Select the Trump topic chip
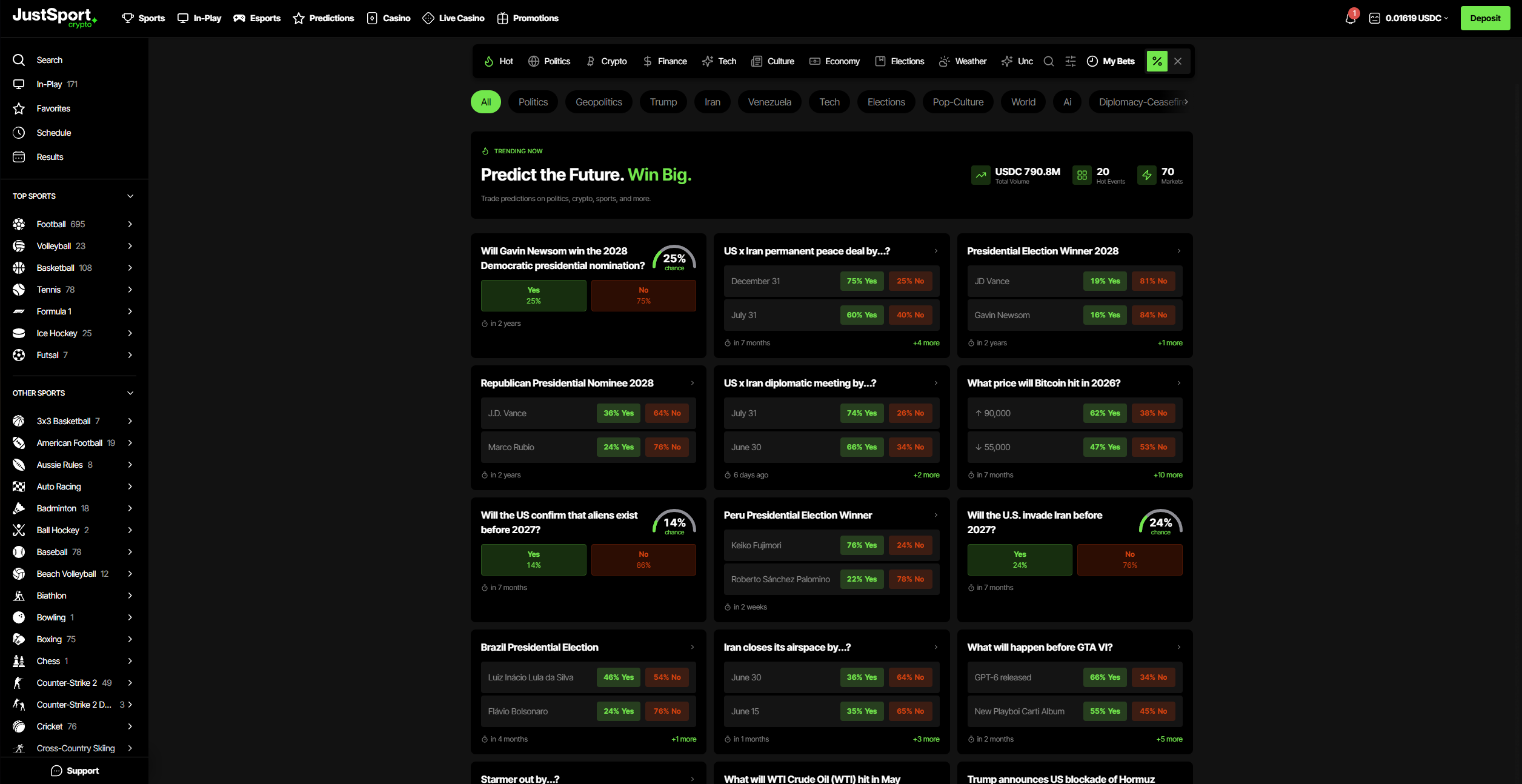The image size is (1522, 784). pyautogui.click(x=663, y=102)
